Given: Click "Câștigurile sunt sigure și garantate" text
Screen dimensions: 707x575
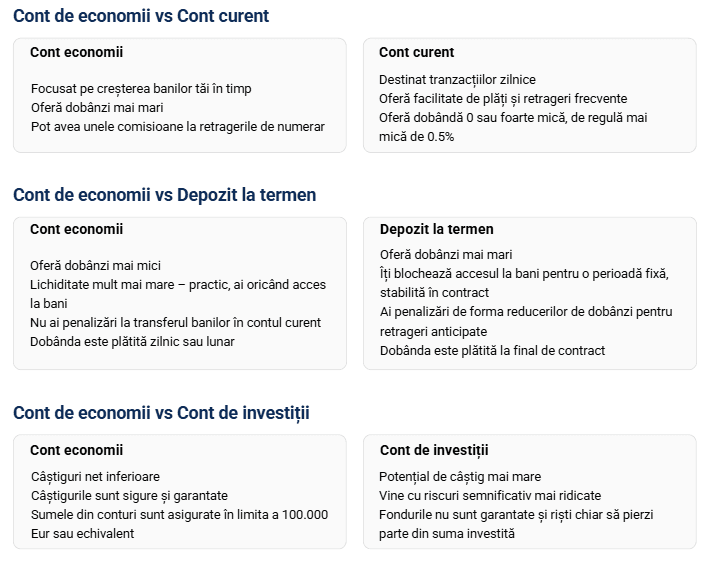Looking at the screenshot, I should pos(129,495).
